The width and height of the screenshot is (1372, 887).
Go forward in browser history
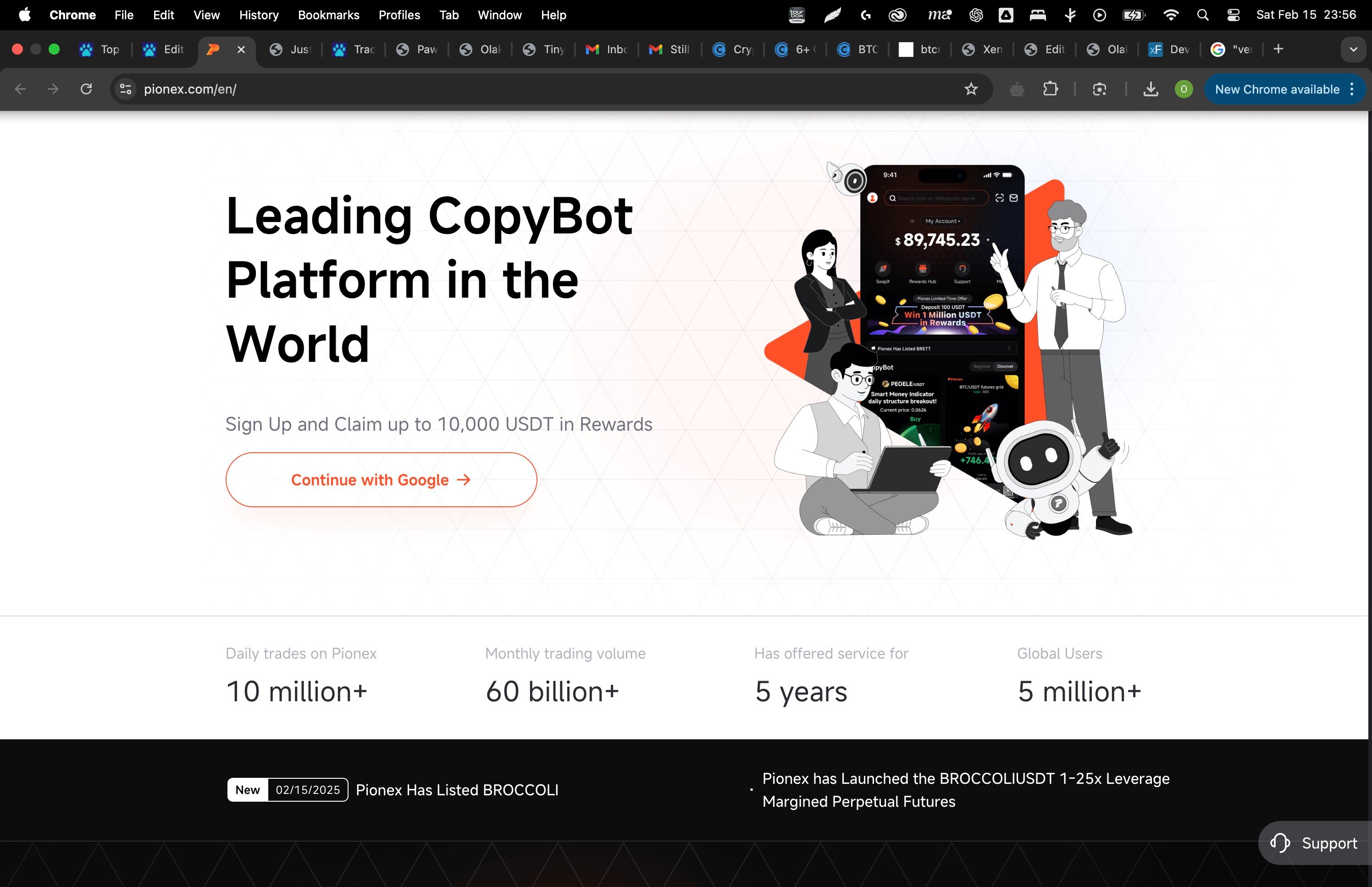click(53, 89)
